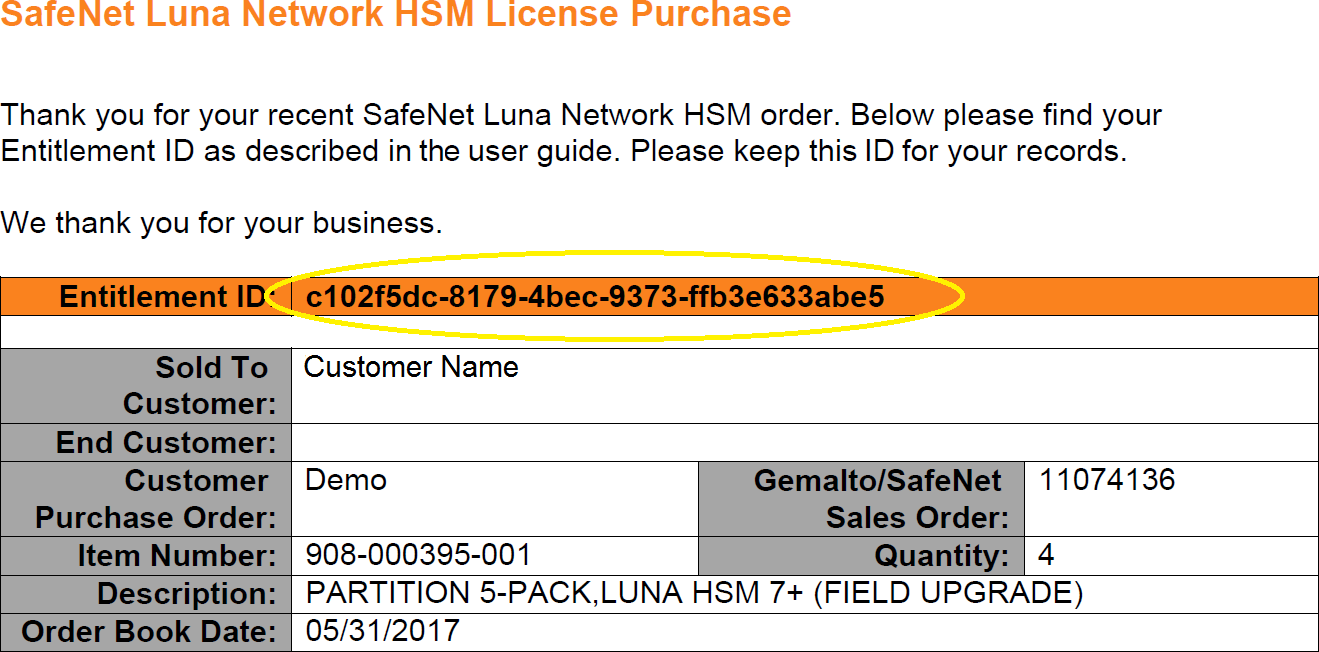The height and width of the screenshot is (652, 1319).
Task: Click the SafeNet Luna Network HSM License Purchase heading
Action: tap(396, 15)
